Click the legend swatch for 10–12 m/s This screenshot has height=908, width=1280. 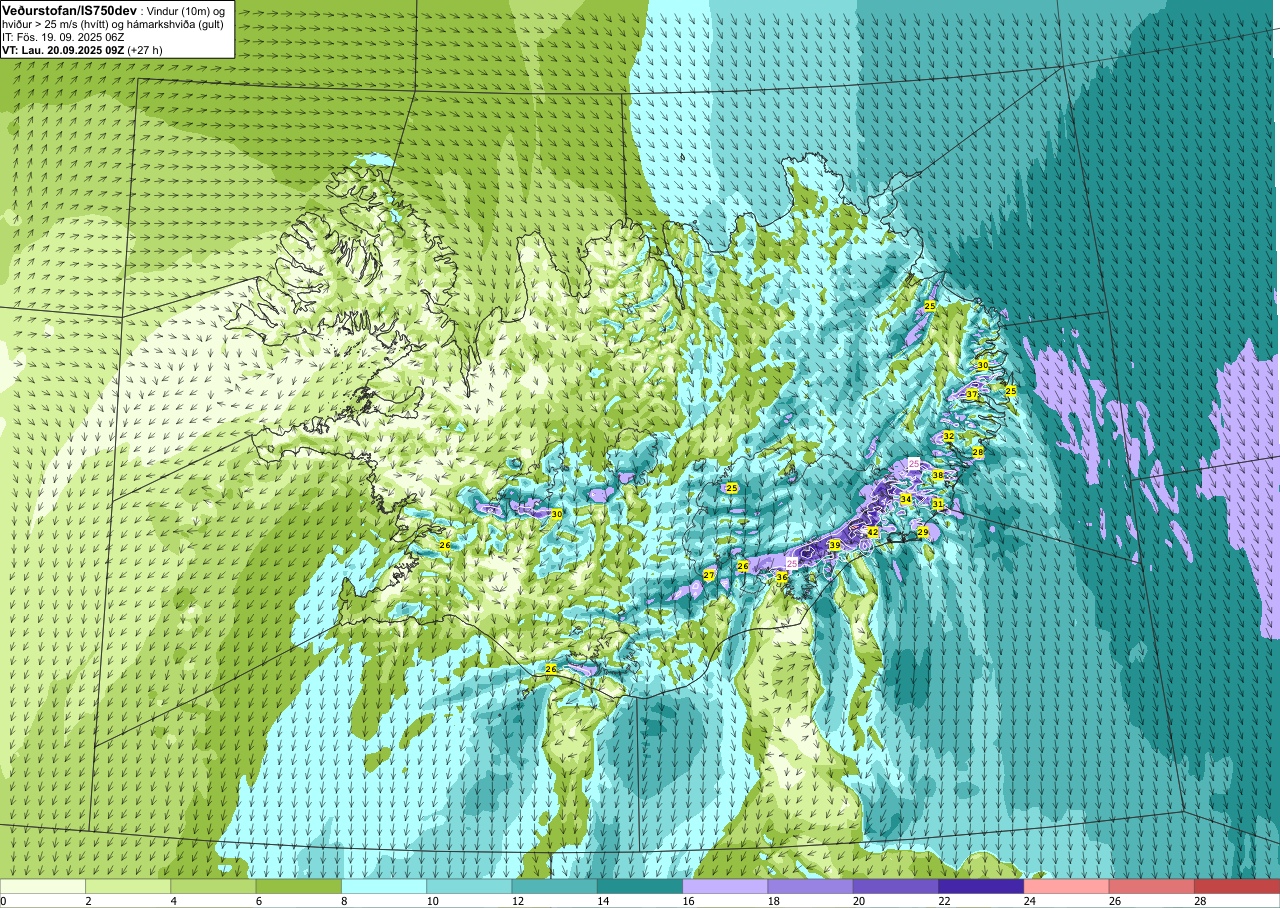469,886
